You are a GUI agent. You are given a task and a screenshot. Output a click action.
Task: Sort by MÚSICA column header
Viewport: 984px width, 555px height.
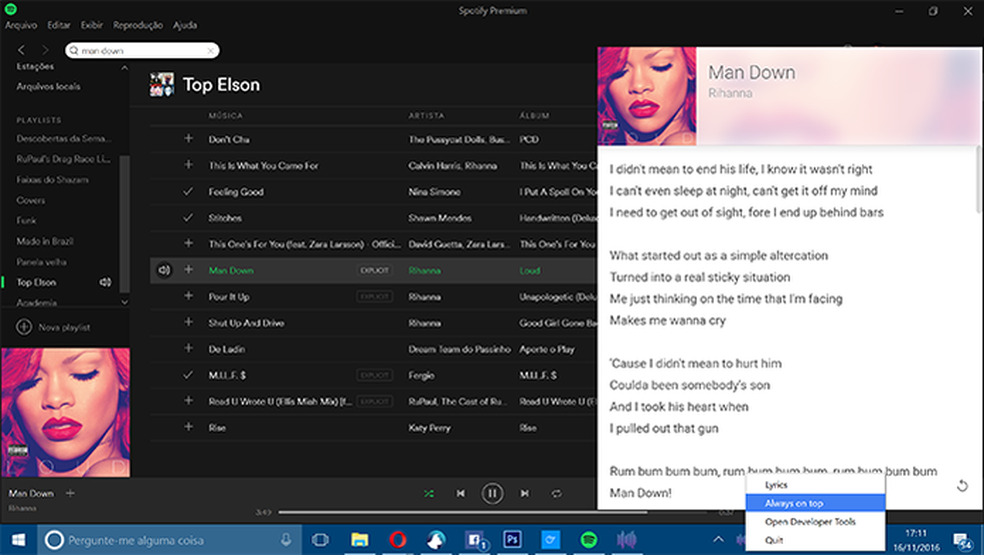pyautogui.click(x=225, y=116)
